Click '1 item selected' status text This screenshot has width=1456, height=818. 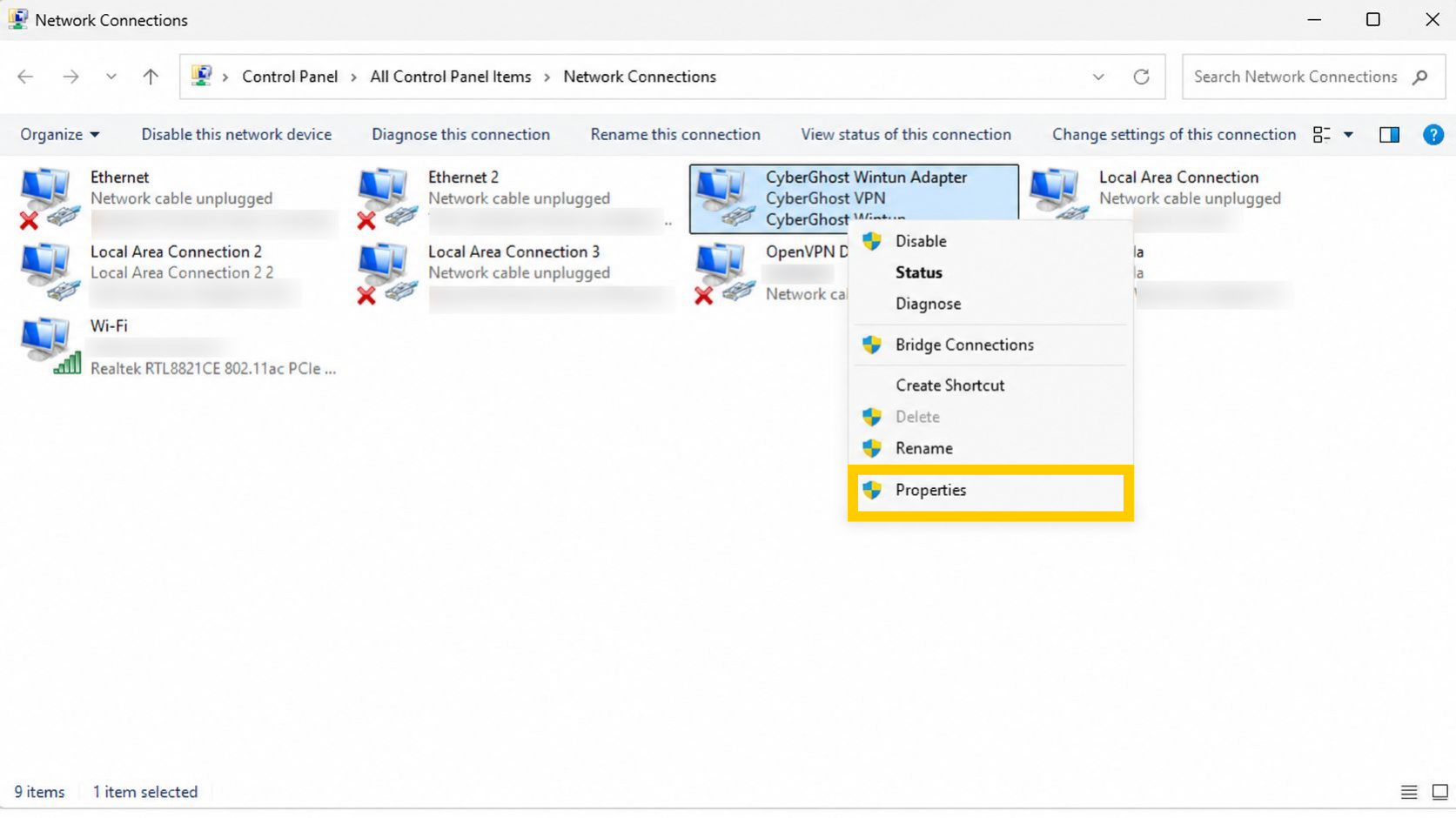click(x=145, y=792)
